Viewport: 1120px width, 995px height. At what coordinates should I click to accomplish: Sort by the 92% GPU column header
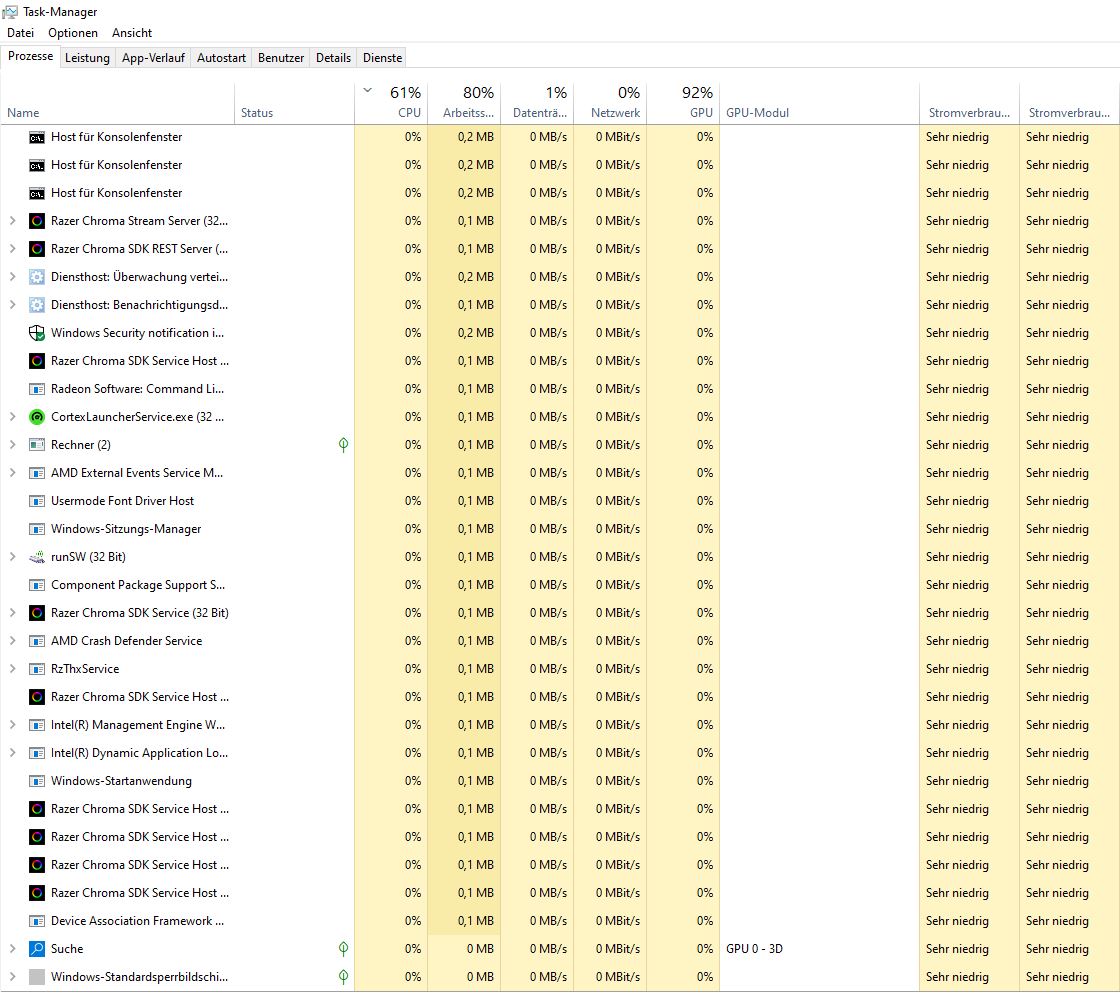[683, 104]
